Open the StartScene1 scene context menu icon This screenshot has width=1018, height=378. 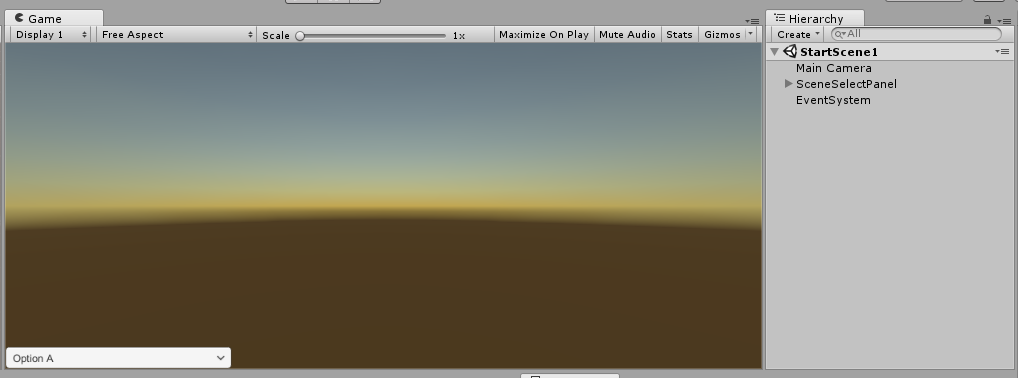pos(1002,51)
